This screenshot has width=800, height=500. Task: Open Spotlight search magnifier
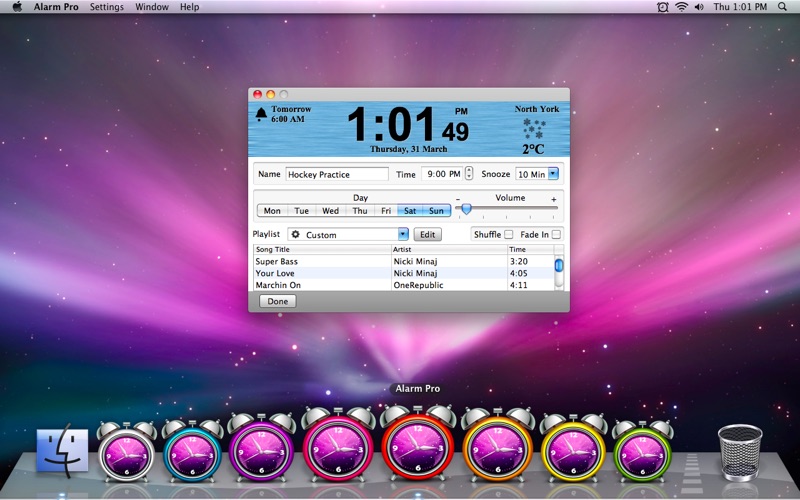[x=782, y=7]
